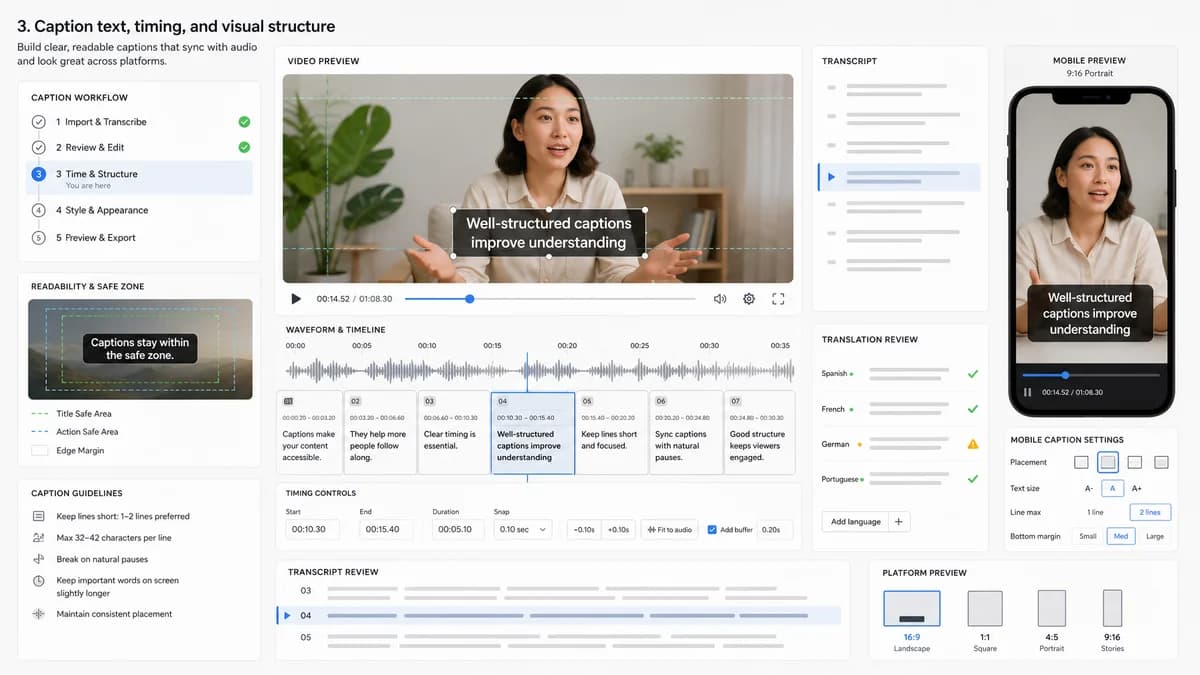The width and height of the screenshot is (1200, 675).
Task: Click the plus icon beside Add language
Action: 898,521
